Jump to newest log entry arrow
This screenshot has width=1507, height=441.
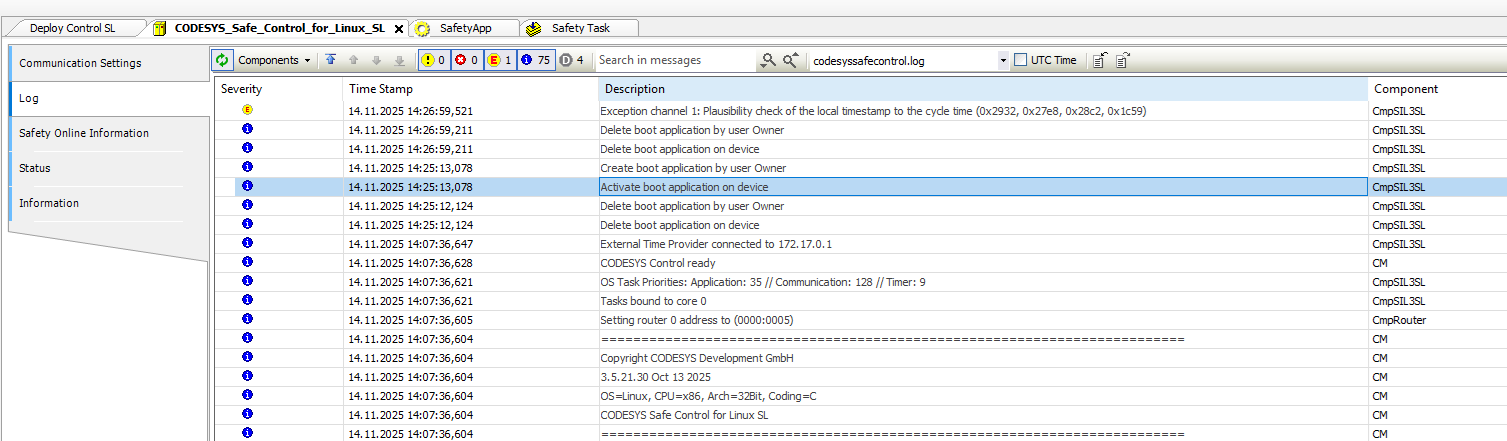(x=331, y=61)
